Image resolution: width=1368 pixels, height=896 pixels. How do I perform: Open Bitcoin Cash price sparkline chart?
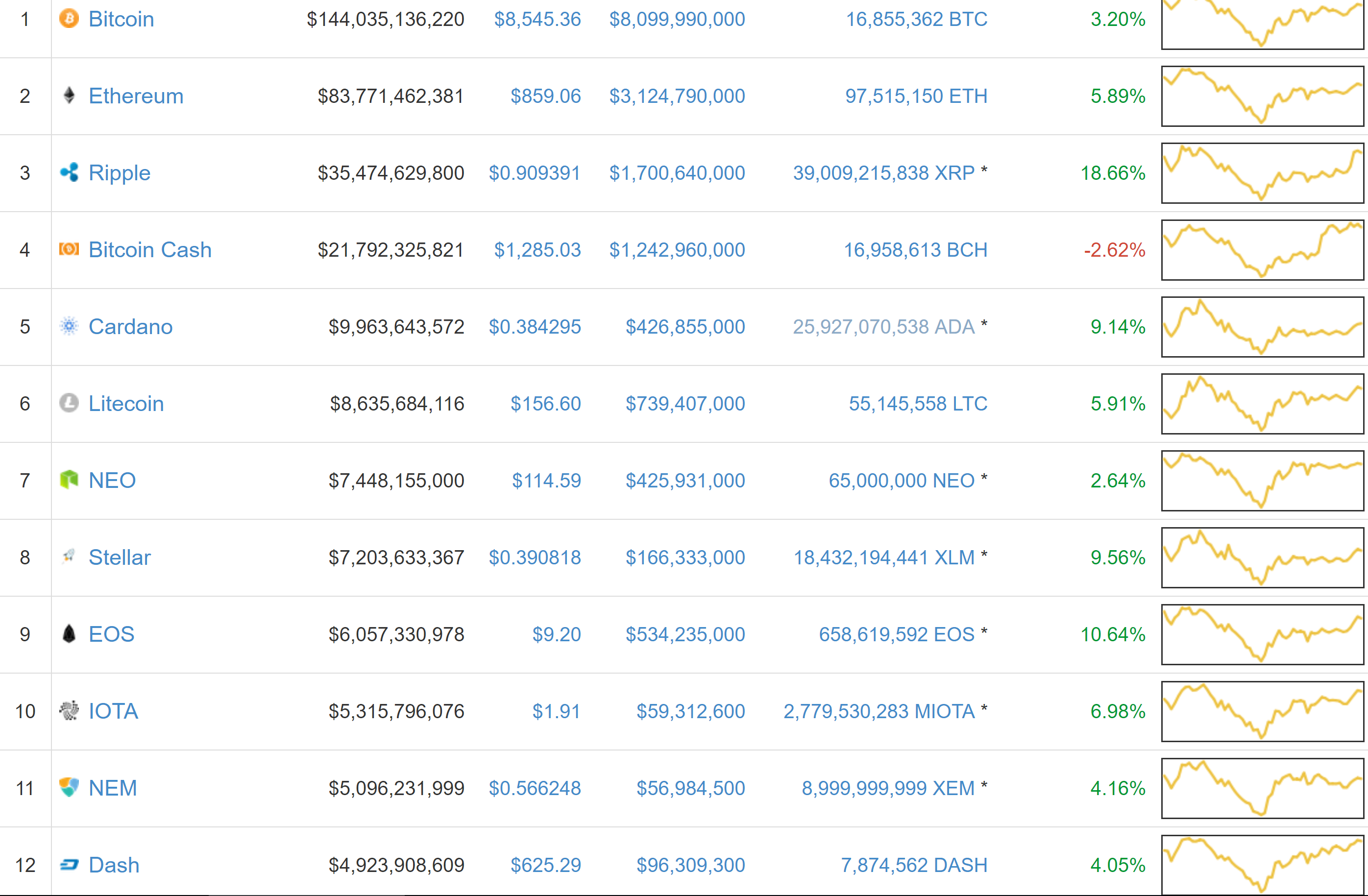point(1262,250)
